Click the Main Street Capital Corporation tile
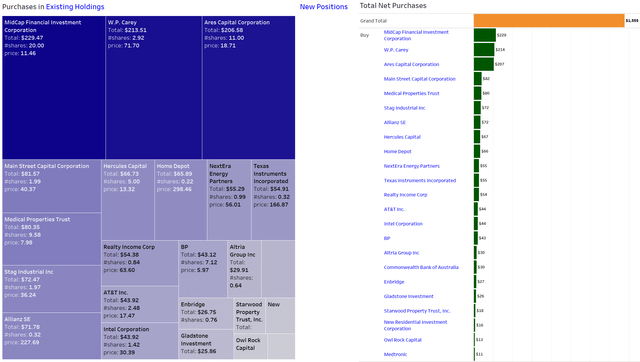The height and width of the screenshot is (362, 640). tap(52, 186)
